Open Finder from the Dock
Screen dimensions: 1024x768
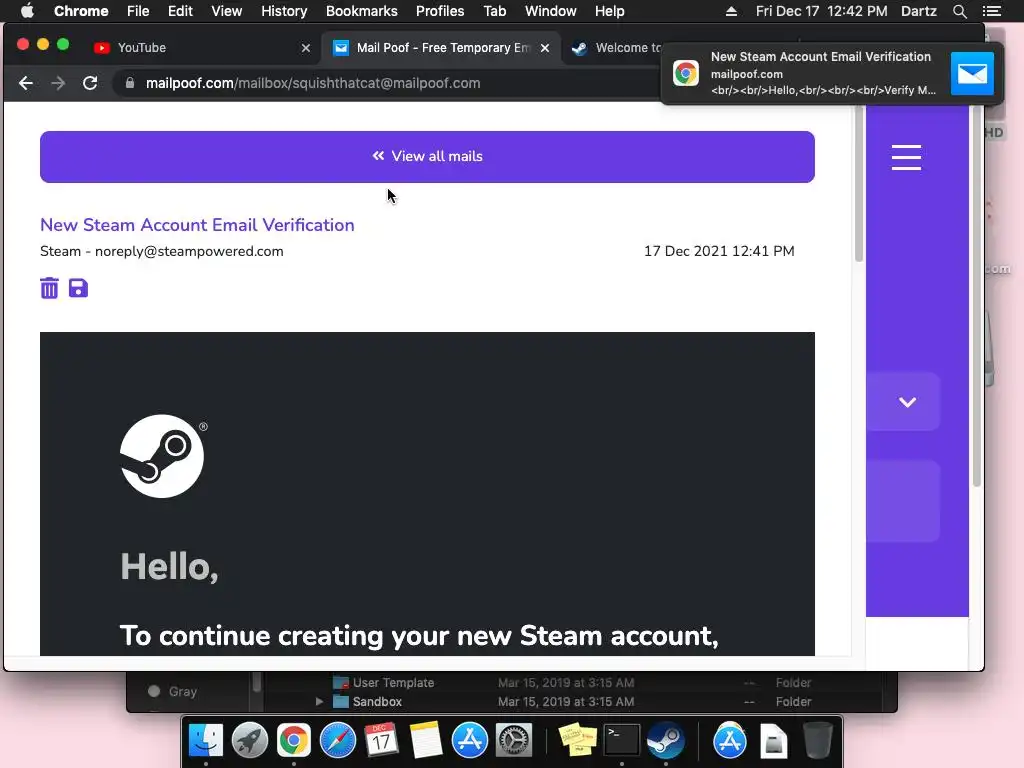tap(206, 741)
